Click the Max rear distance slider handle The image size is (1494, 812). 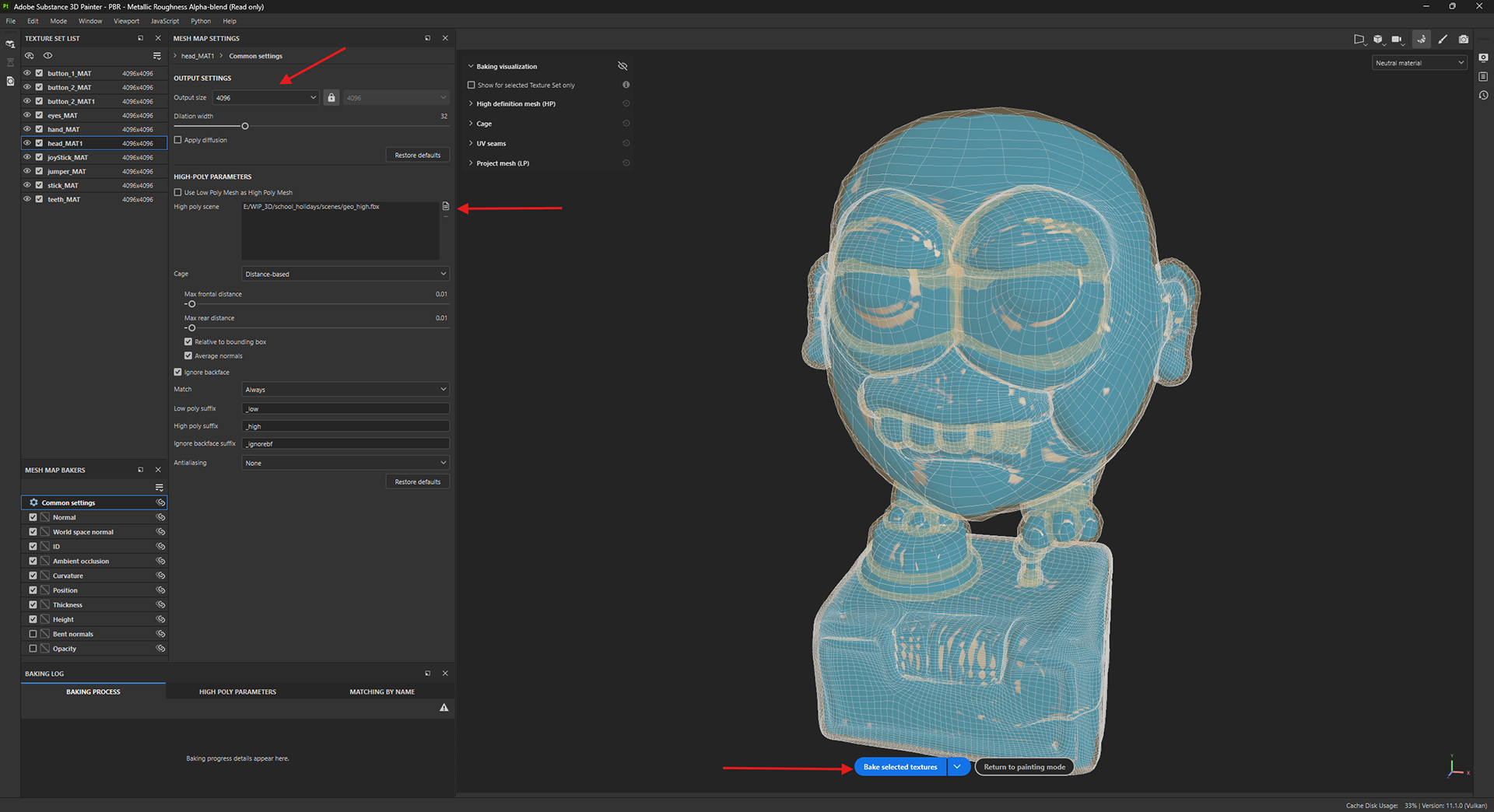pyautogui.click(x=191, y=328)
